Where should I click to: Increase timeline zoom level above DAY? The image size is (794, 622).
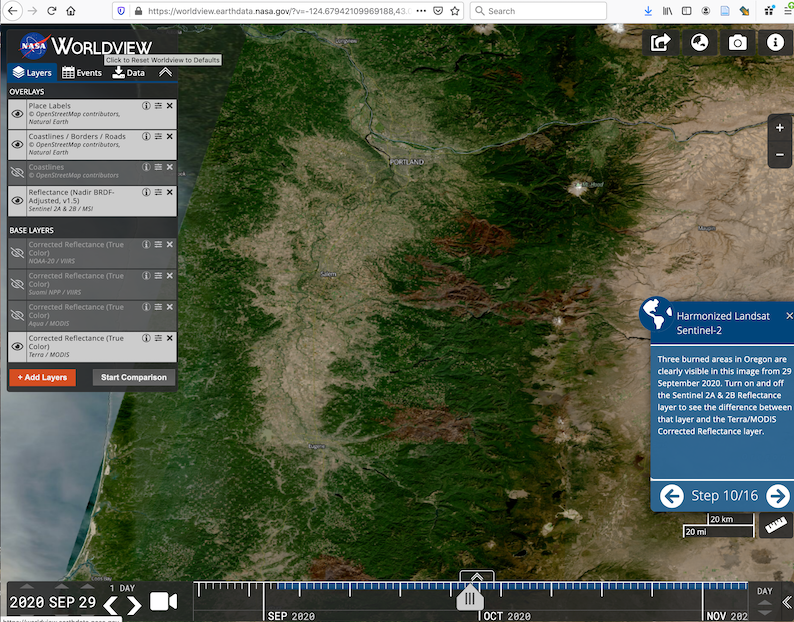tap(765, 603)
